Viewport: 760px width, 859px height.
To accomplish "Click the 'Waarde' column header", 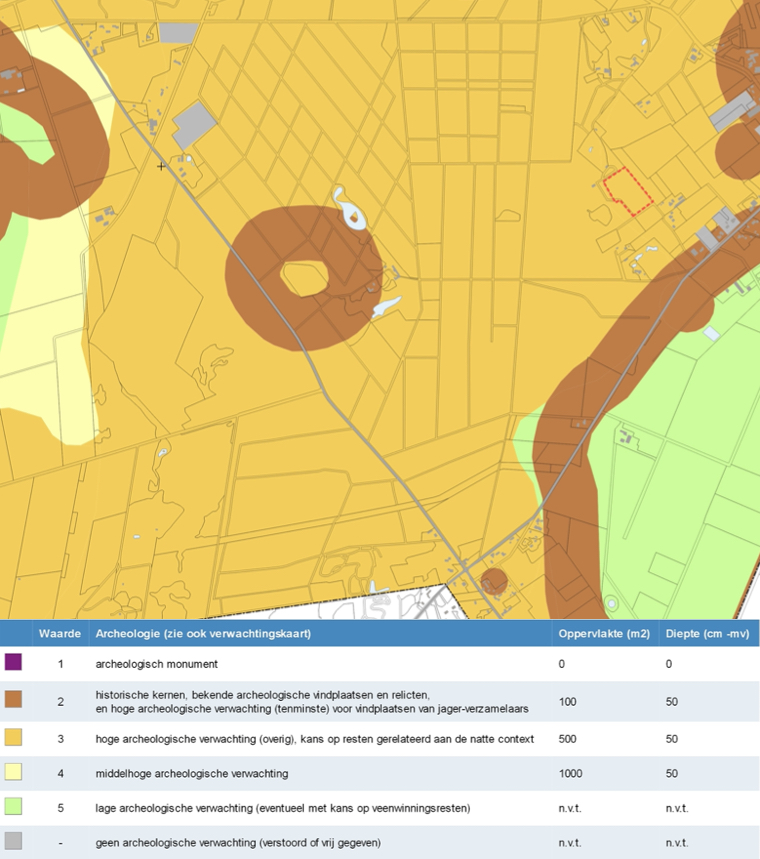I will (x=60, y=634).
